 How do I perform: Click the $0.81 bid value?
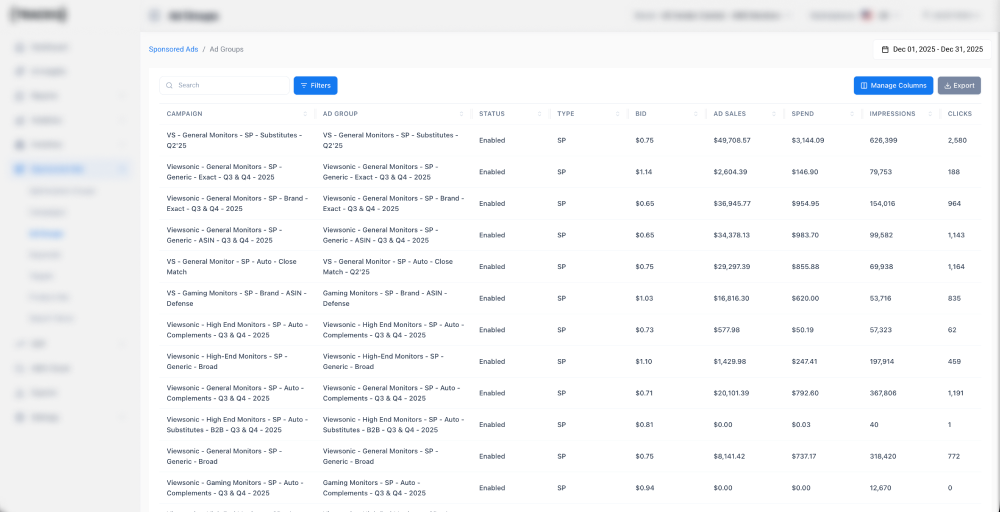click(x=644, y=425)
